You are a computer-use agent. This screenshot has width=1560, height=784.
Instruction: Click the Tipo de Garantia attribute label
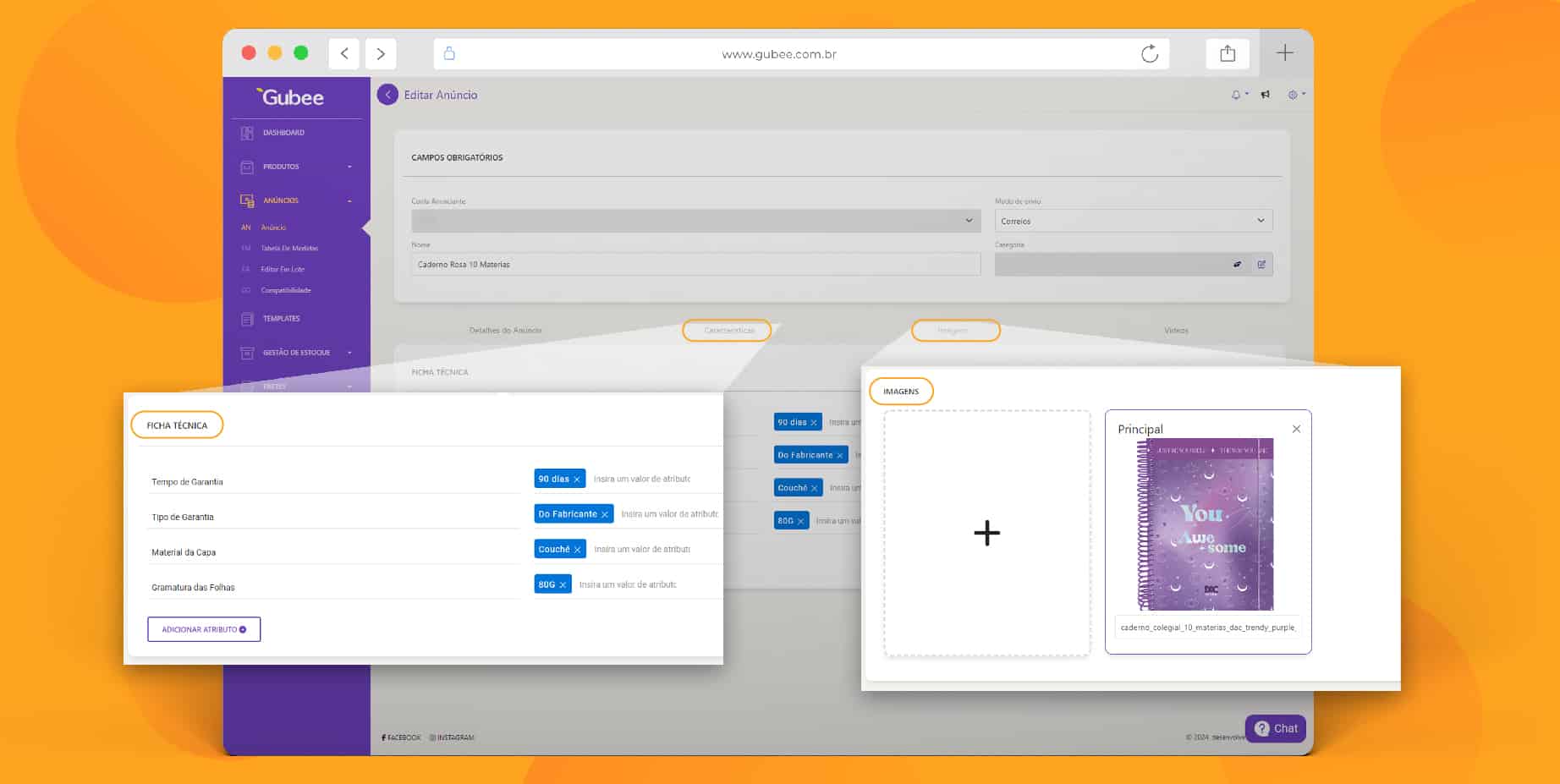click(183, 518)
